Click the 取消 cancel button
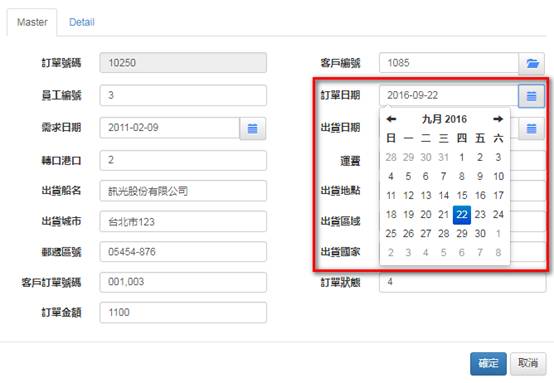Screen dimensions: 554x383 tap(528, 363)
